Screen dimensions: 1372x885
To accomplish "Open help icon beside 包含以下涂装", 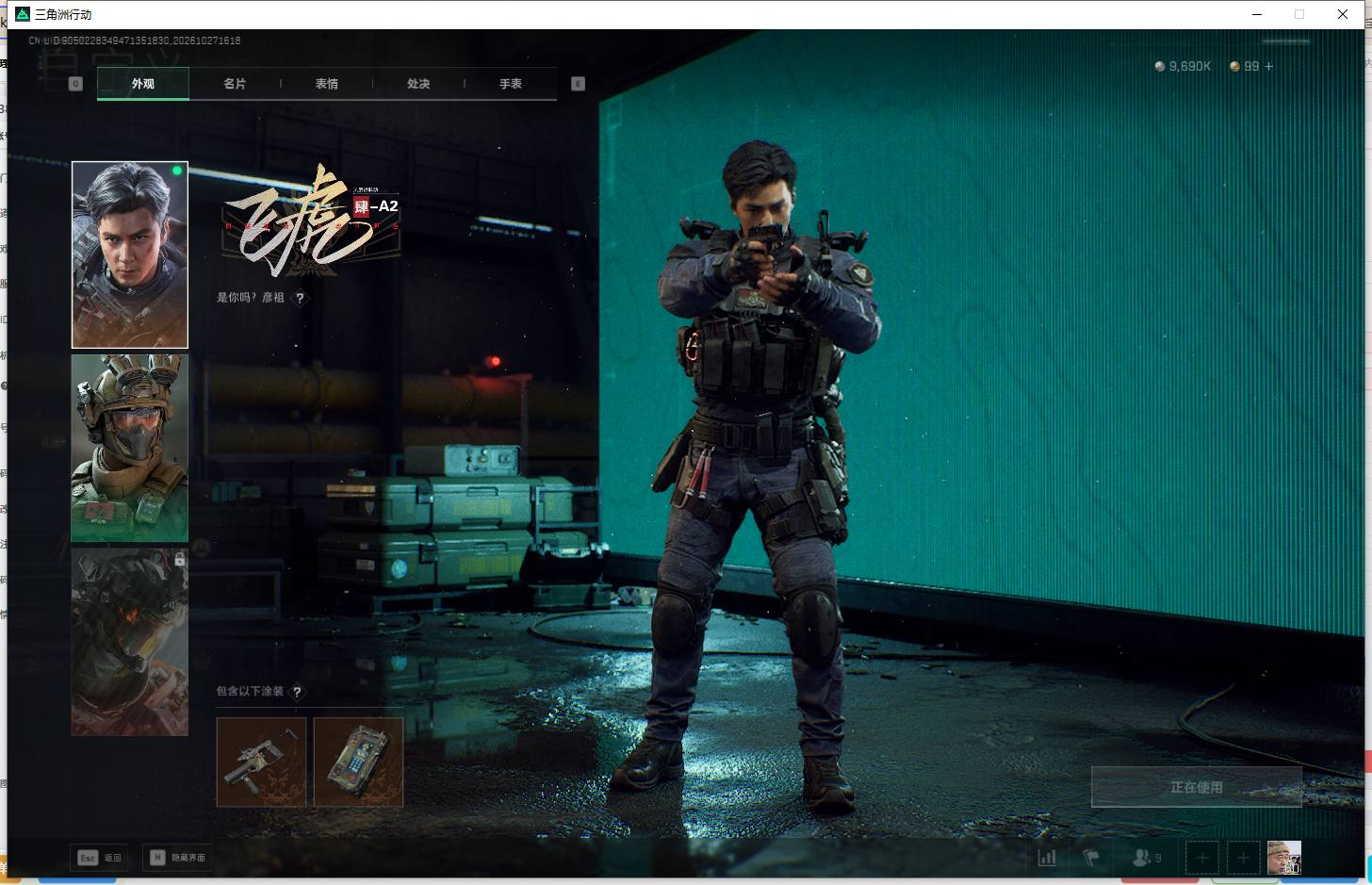I will [297, 692].
